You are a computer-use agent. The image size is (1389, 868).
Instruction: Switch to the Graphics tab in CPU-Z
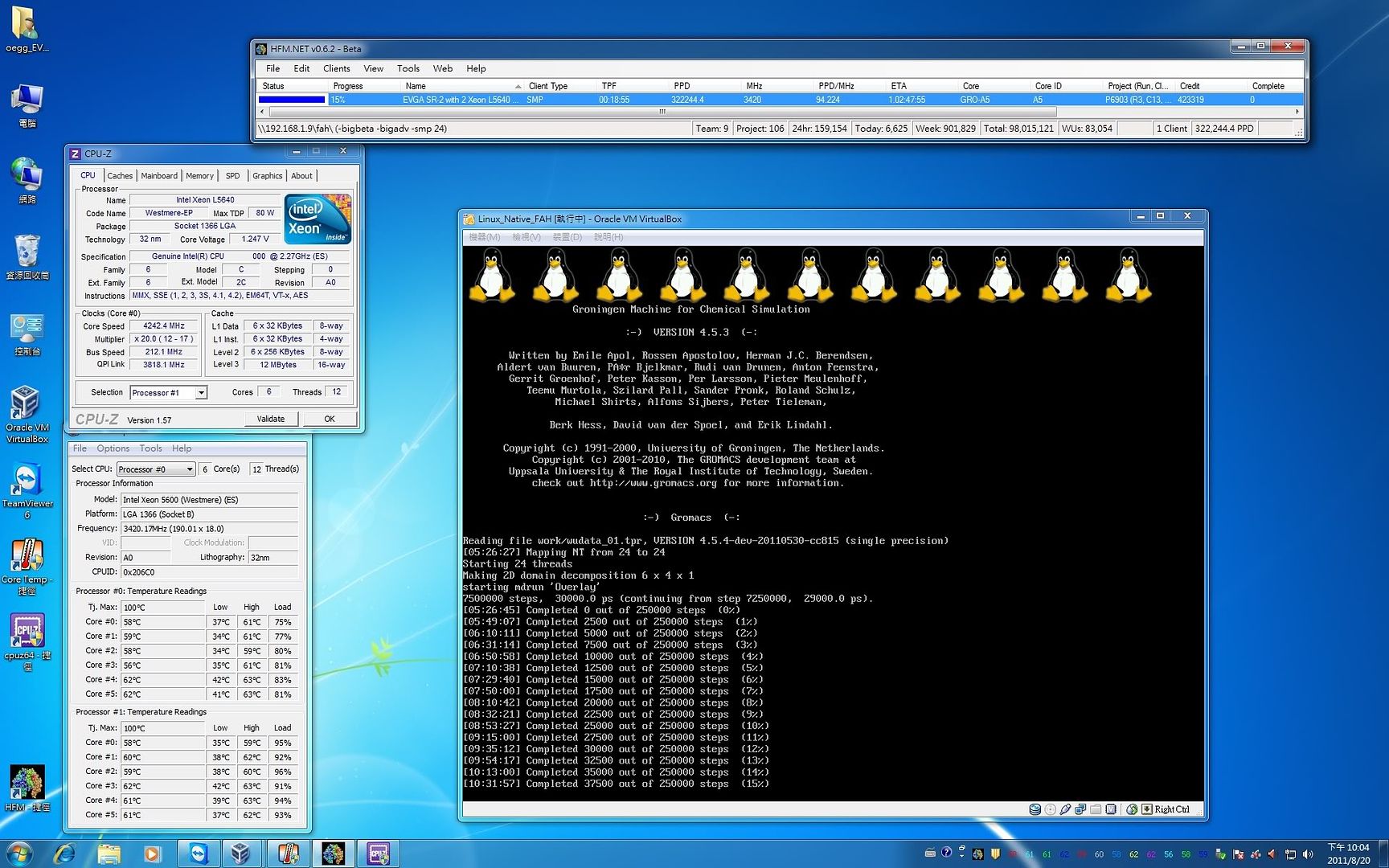point(268,176)
